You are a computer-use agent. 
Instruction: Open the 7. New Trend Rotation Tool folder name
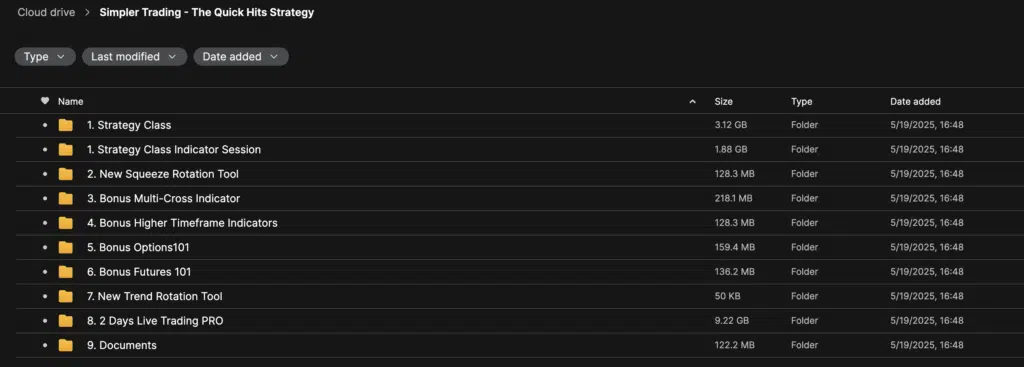tap(155, 296)
